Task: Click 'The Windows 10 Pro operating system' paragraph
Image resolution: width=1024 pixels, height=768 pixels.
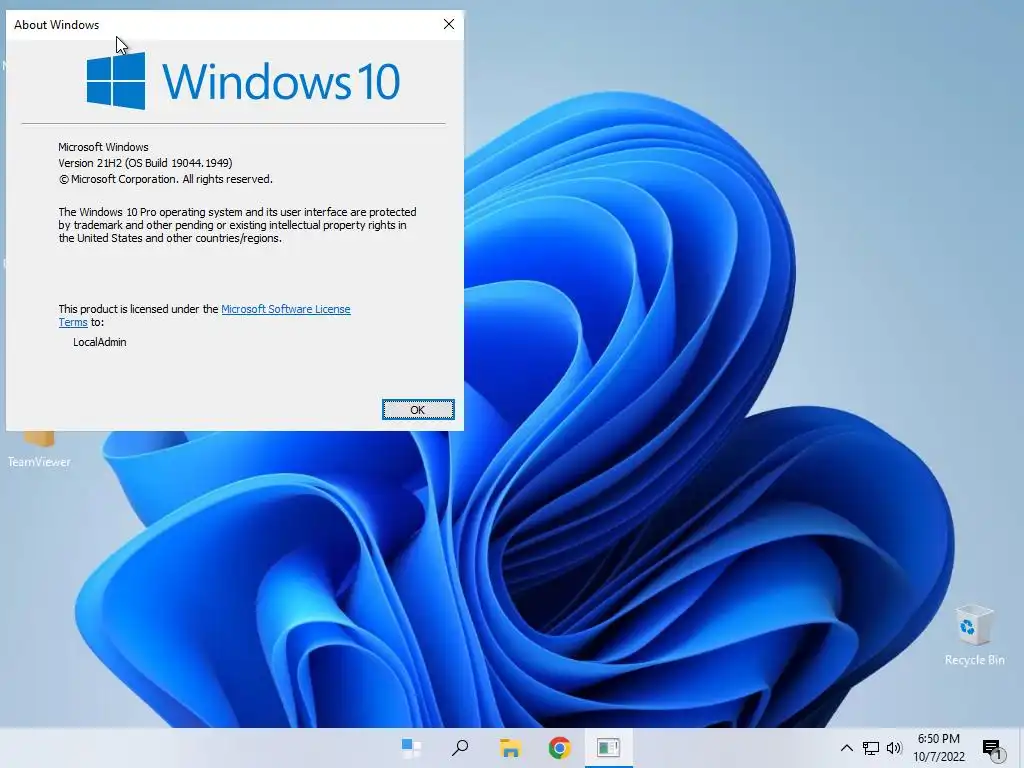Action: click(x=237, y=225)
